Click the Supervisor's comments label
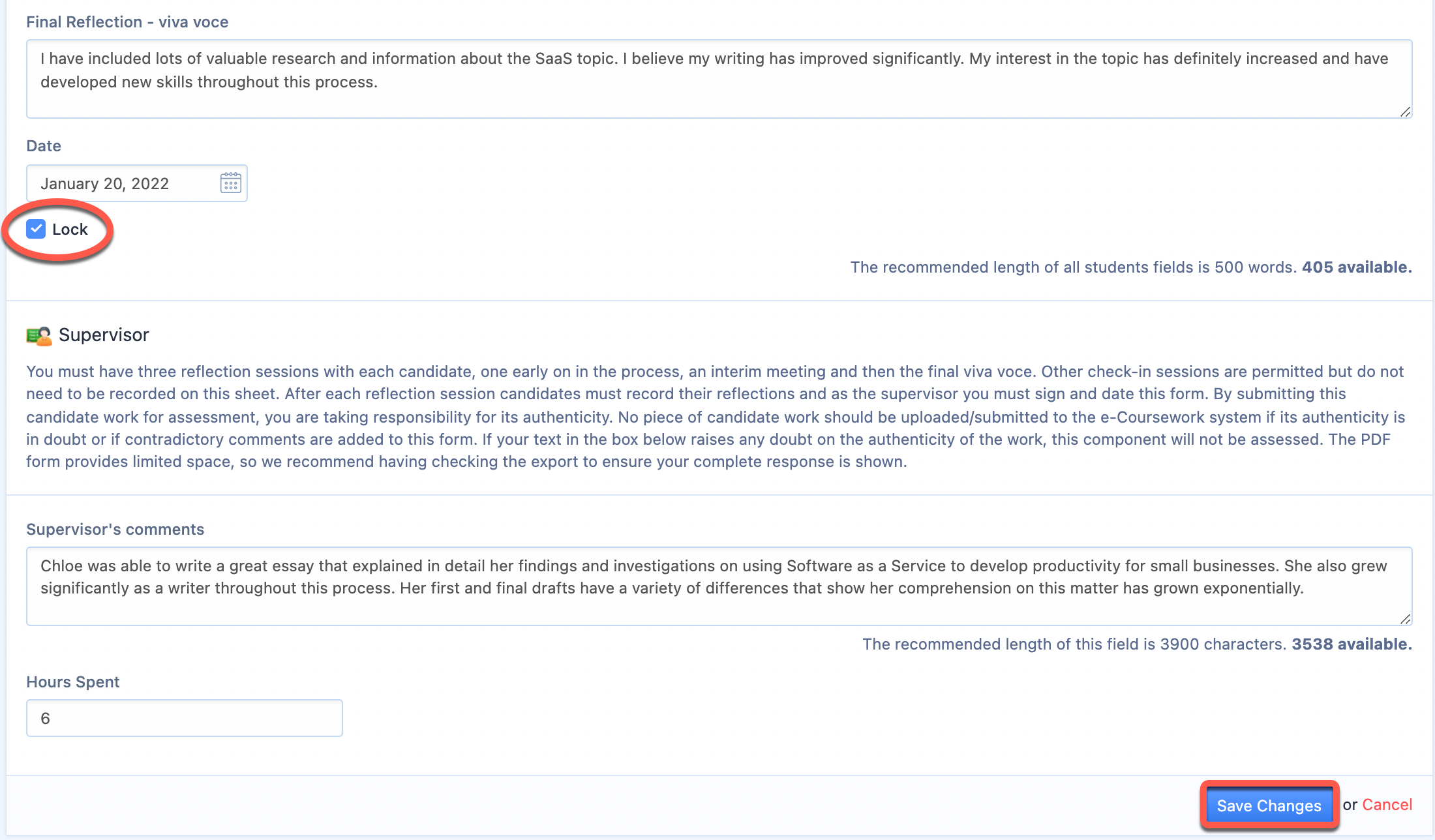 point(115,530)
